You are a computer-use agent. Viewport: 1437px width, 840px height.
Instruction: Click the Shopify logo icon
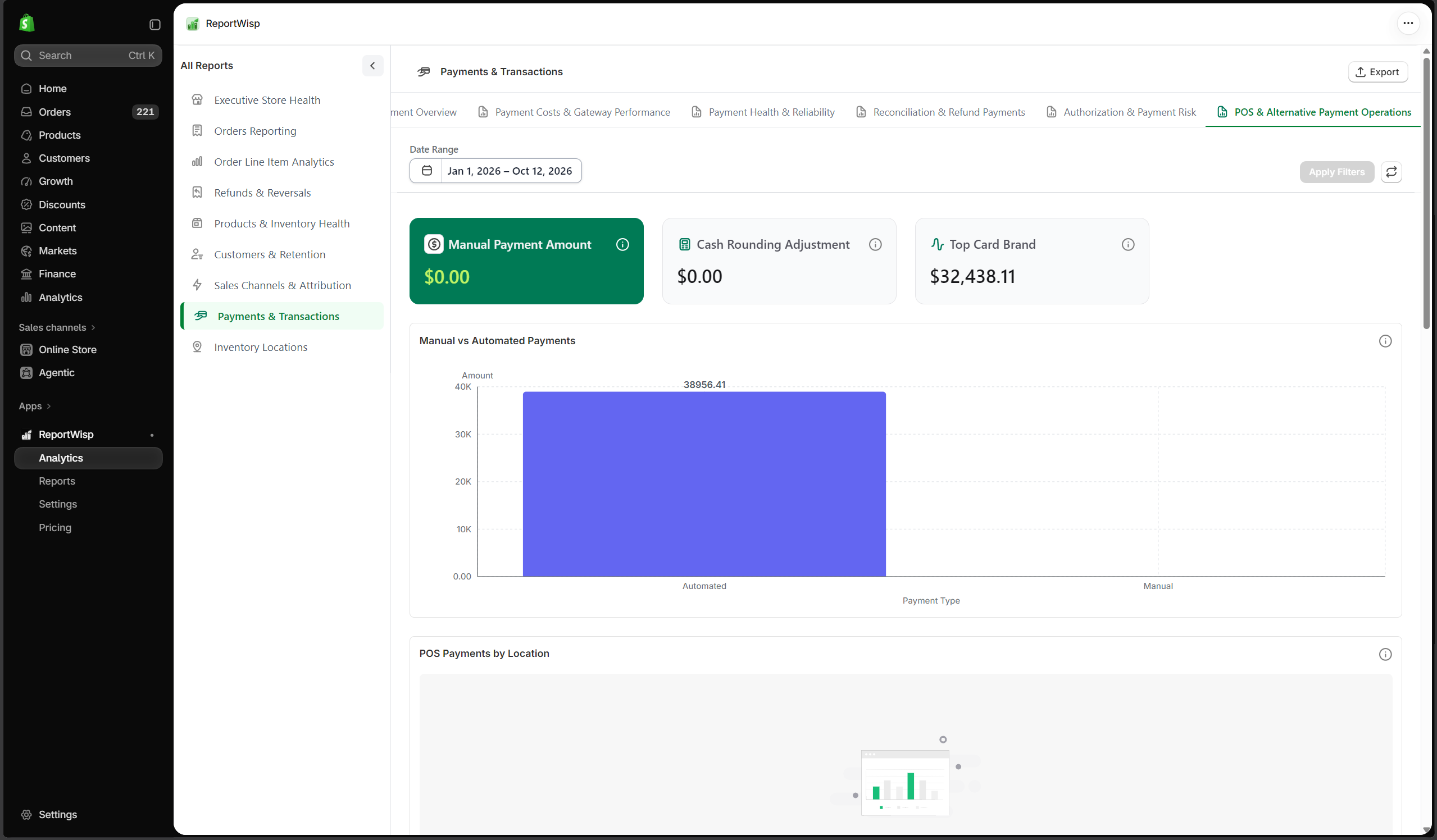coord(27,24)
